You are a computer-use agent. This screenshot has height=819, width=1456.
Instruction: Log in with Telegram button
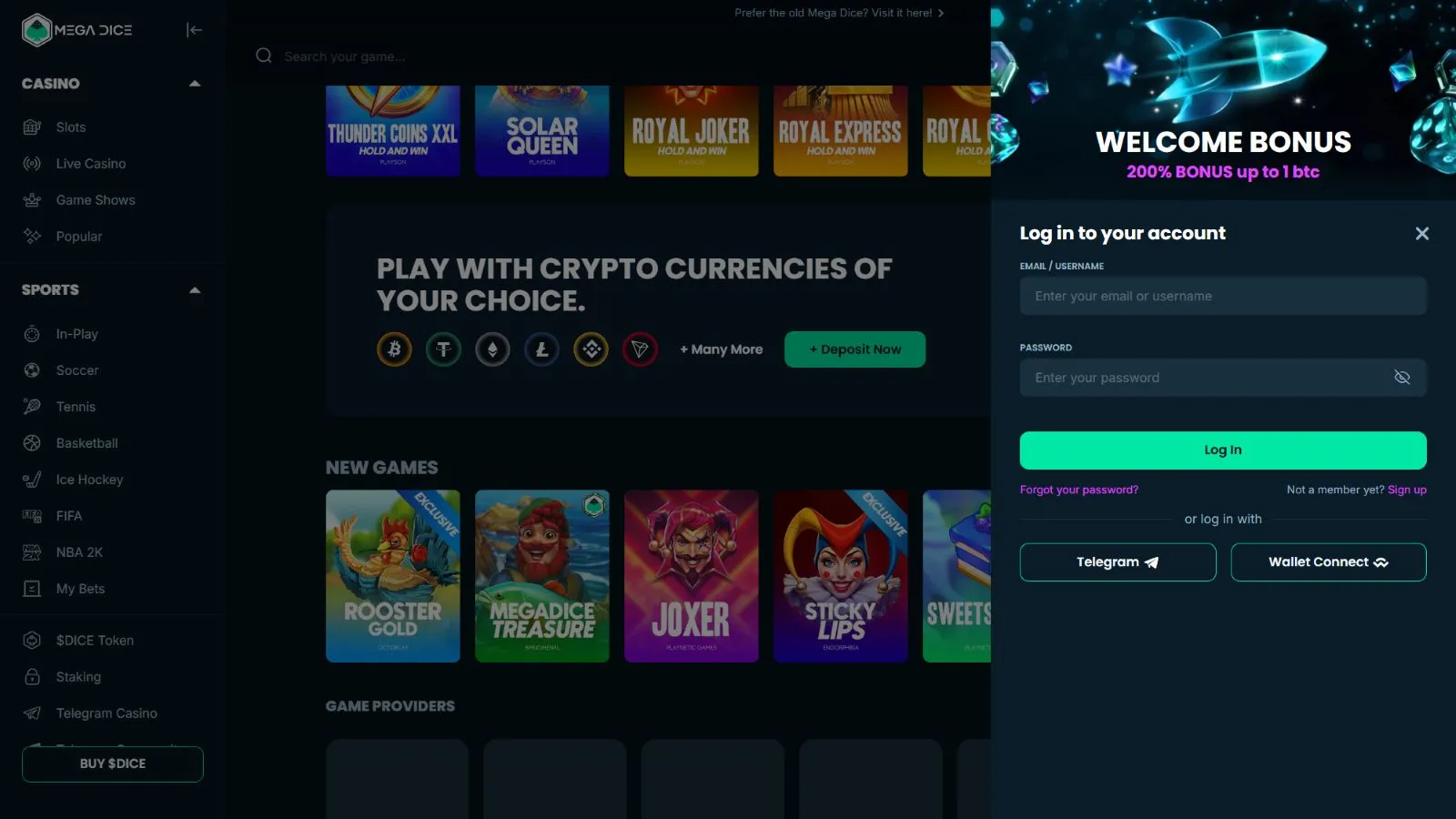point(1117,562)
